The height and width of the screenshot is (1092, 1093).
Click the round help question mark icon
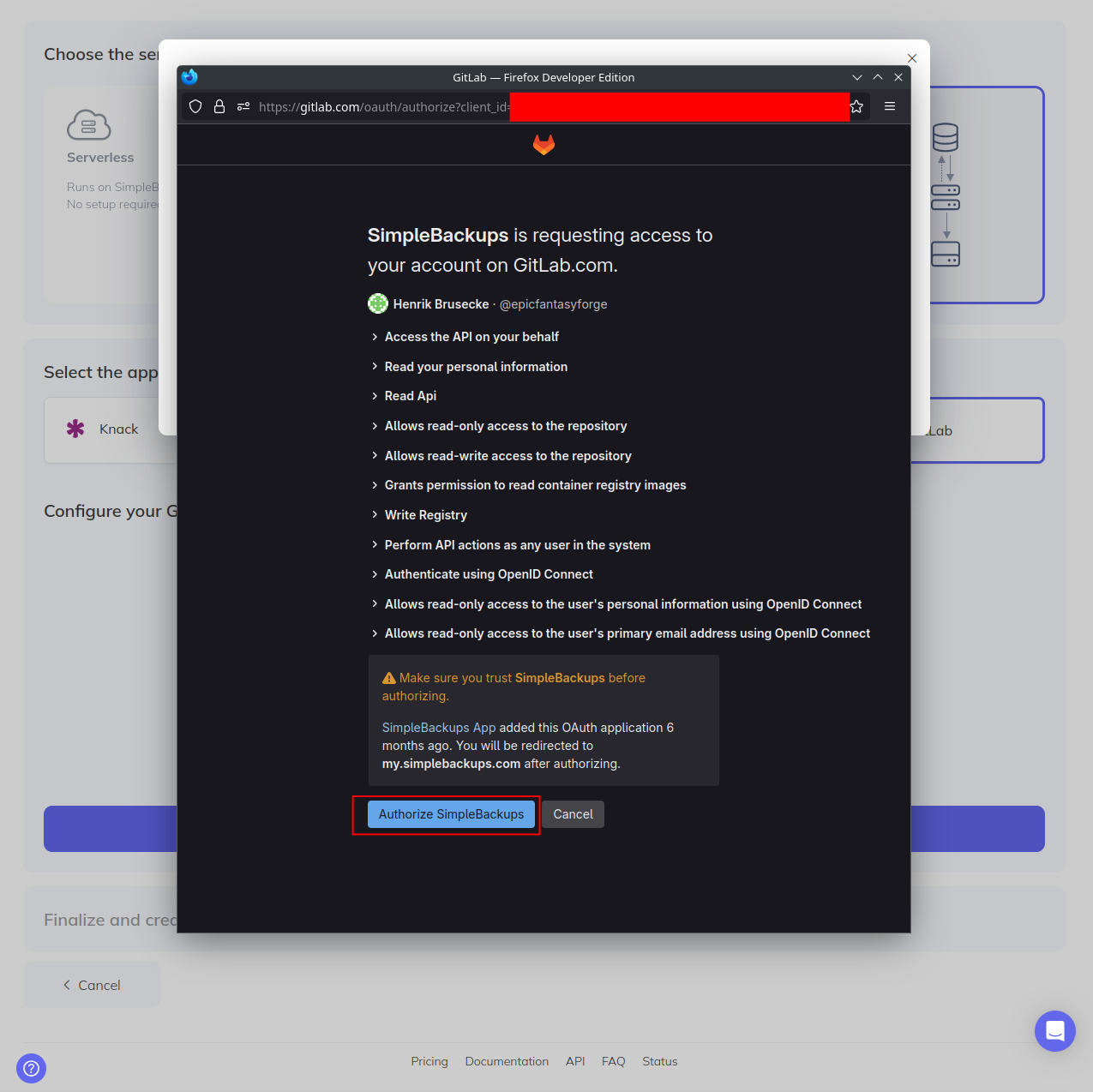31,1068
